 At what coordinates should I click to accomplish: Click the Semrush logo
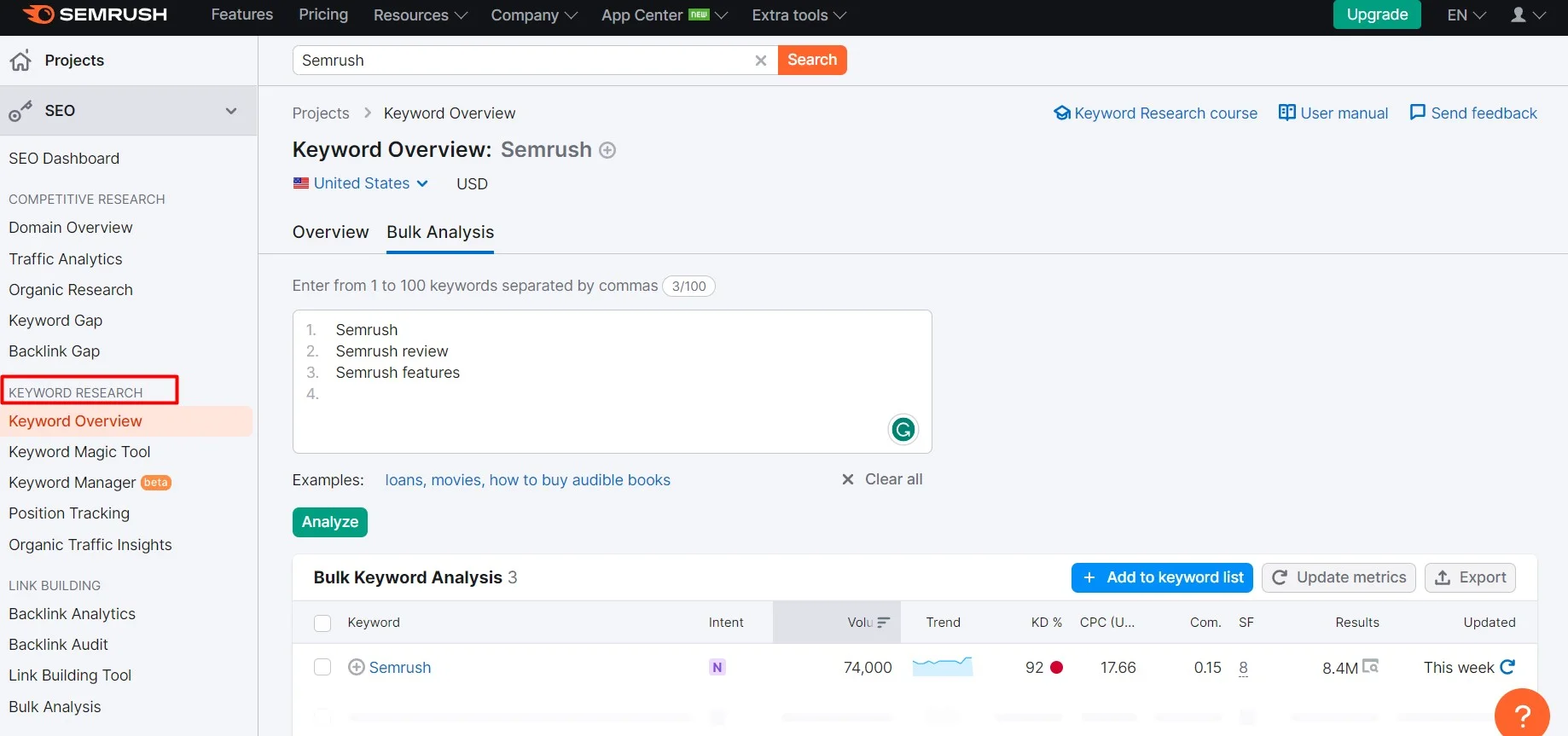[x=95, y=14]
